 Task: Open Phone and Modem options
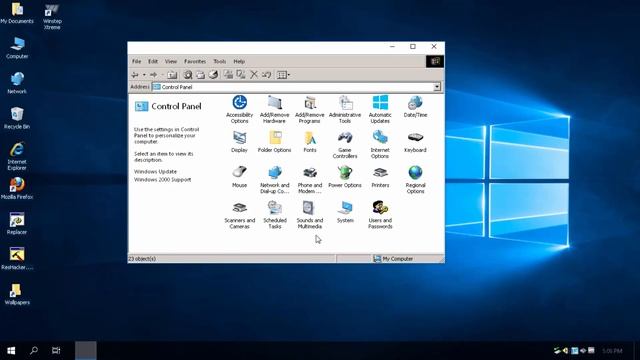pyautogui.click(x=310, y=180)
